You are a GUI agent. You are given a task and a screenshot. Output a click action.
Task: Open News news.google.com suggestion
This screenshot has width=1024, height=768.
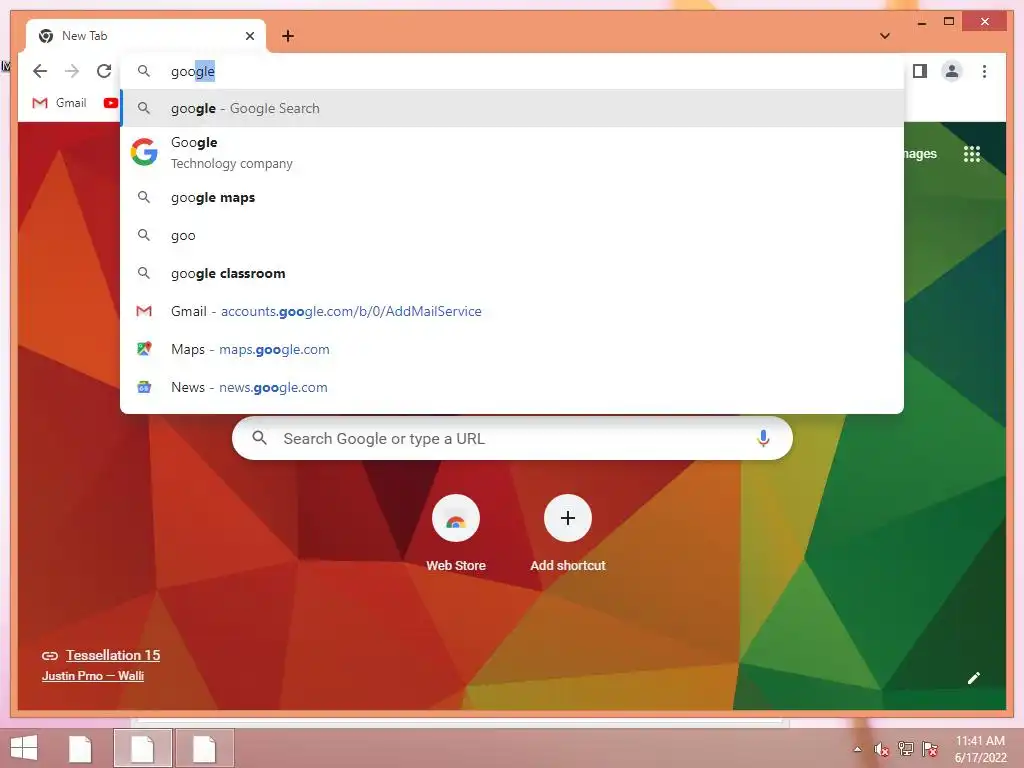coord(512,387)
